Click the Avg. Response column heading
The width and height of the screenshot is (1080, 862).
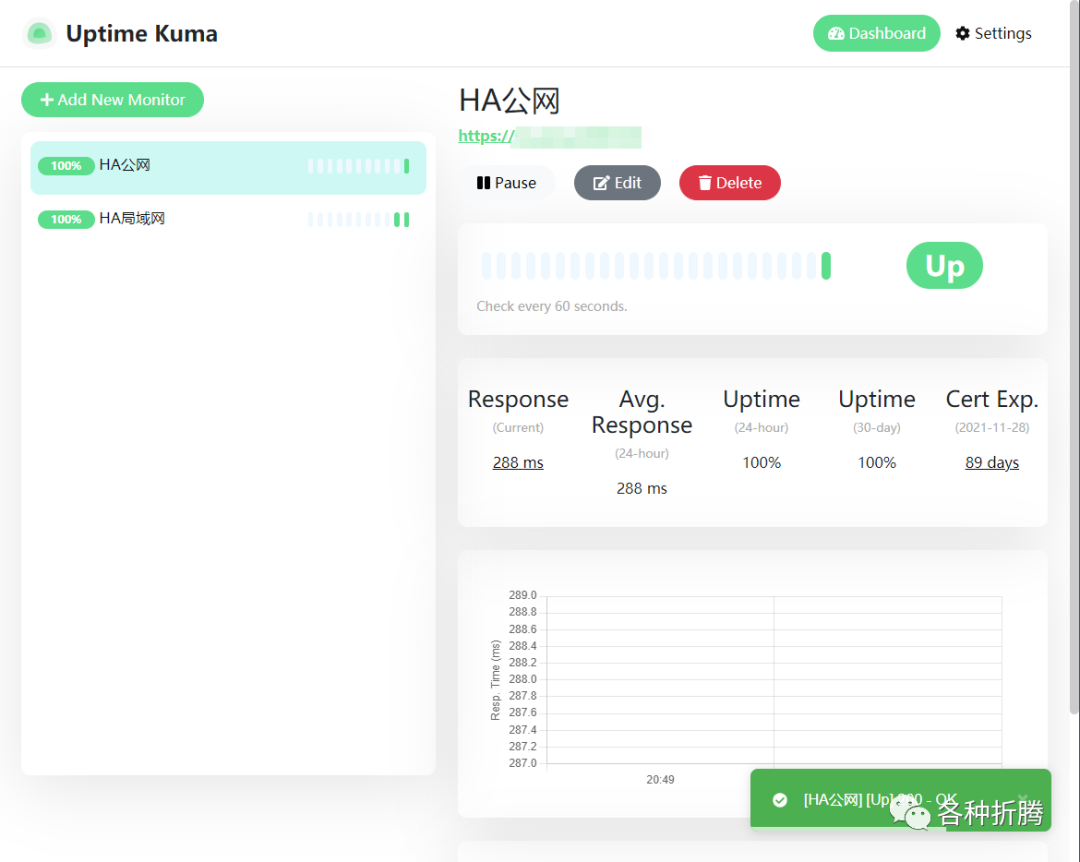click(x=641, y=412)
